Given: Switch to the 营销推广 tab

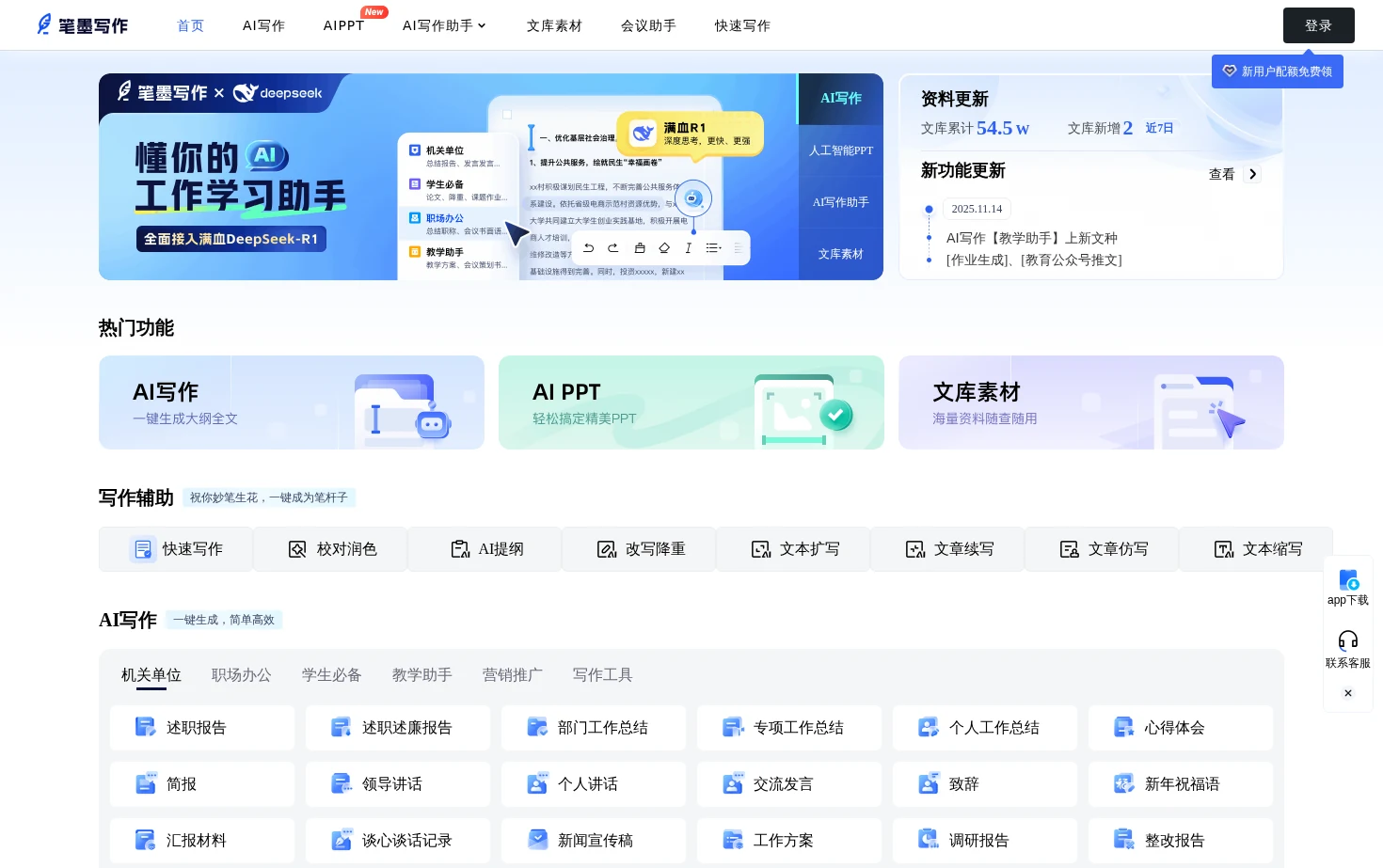Looking at the screenshot, I should tap(513, 675).
